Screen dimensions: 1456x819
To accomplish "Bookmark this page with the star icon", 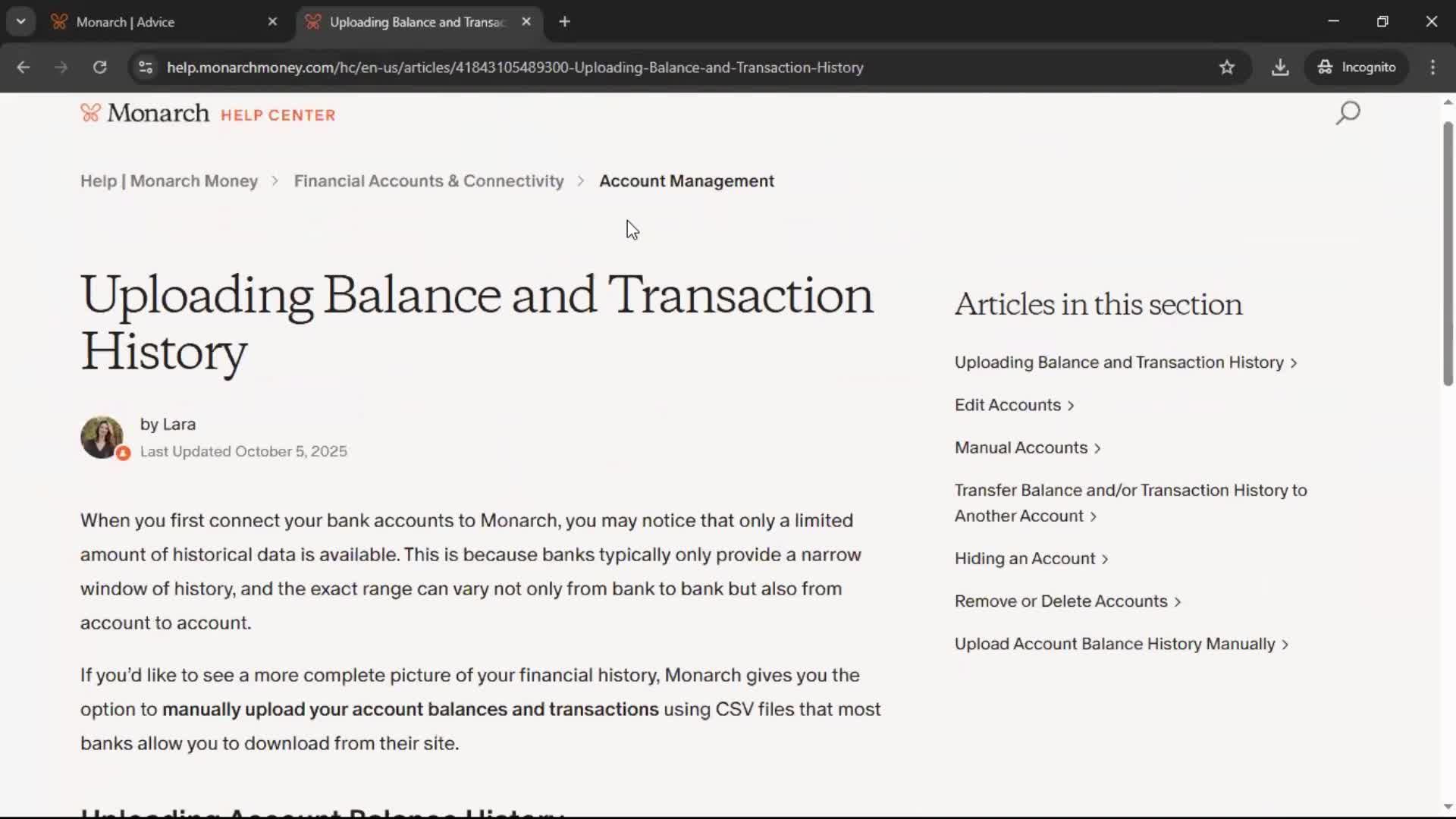I will [x=1227, y=67].
